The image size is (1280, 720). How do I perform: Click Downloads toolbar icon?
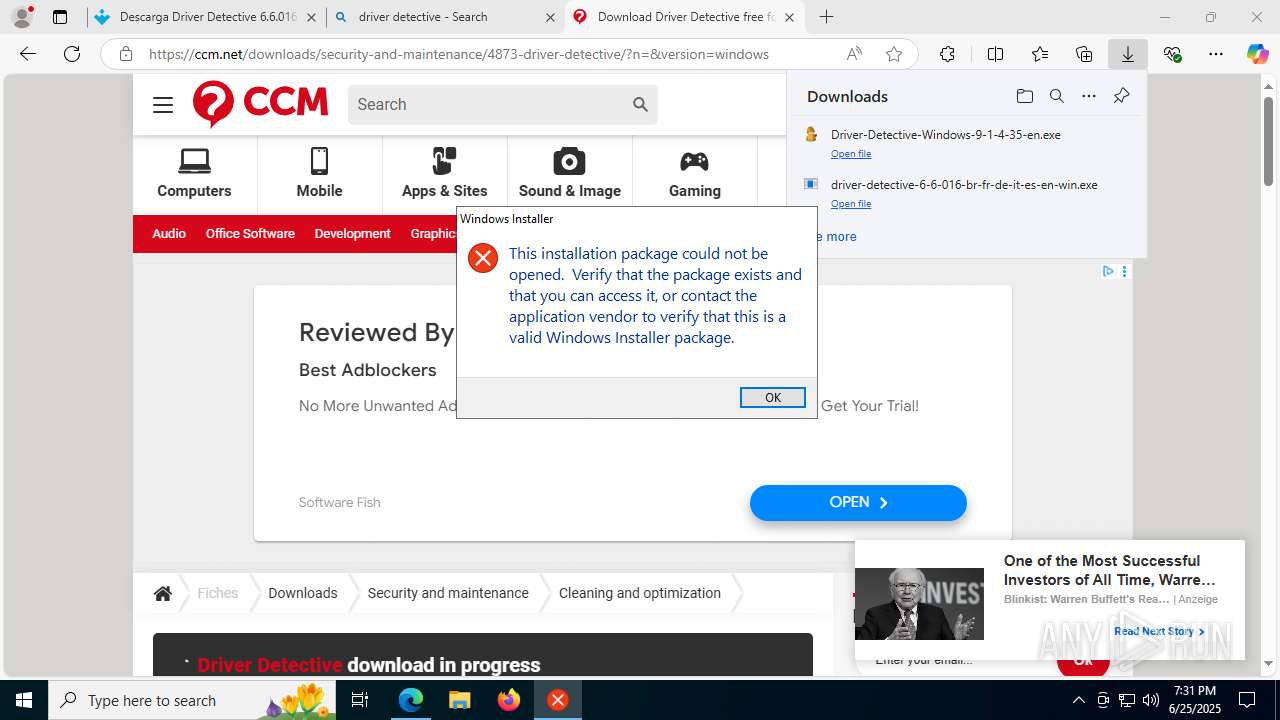click(x=1127, y=54)
